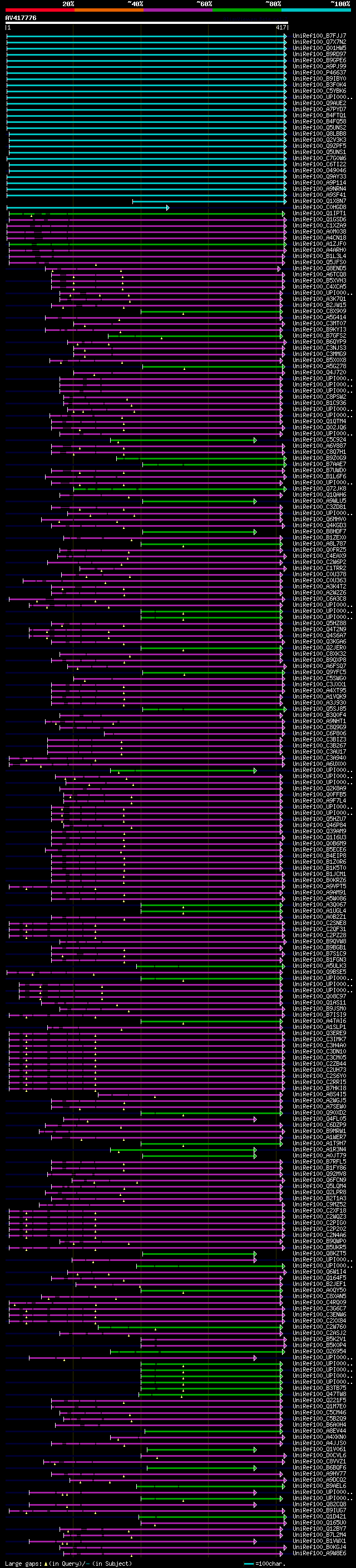This screenshot has width=356, height=1568.
Task: Open the UniRef100_A4ARH0 entry
Action: pyautogui.click(x=319, y=250)
